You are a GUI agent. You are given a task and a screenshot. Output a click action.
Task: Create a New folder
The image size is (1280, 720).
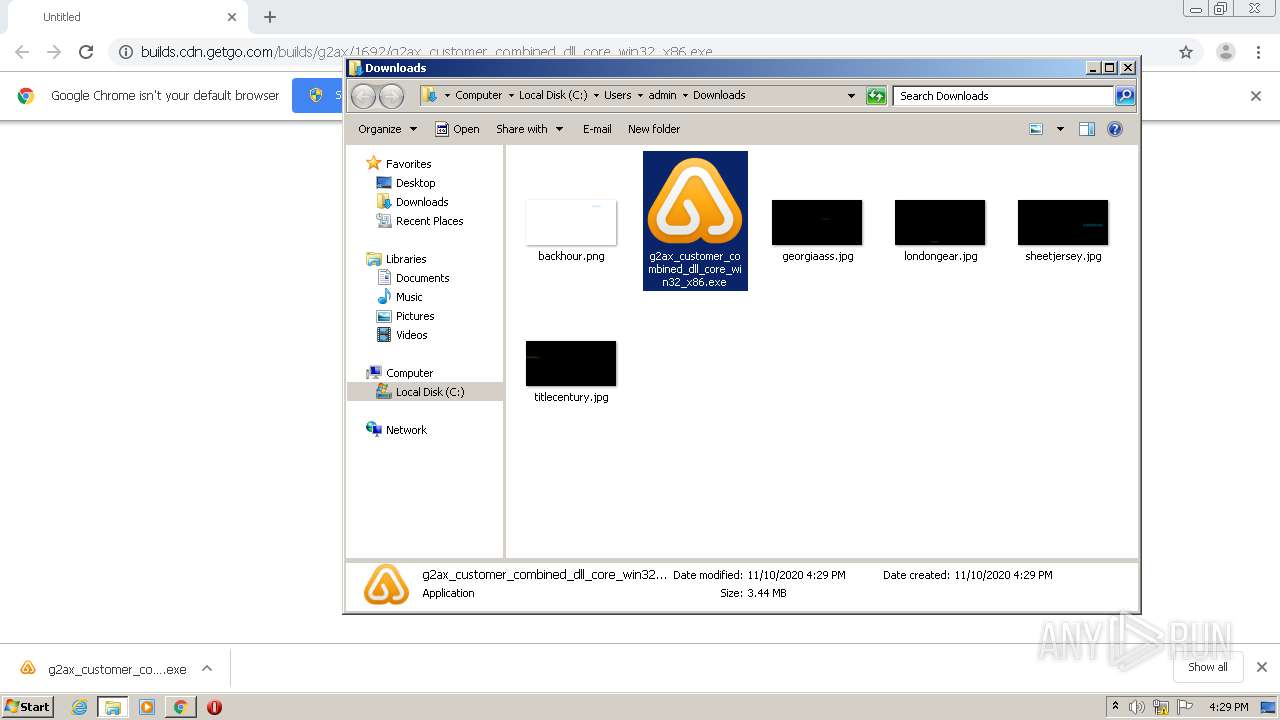[654, 129]
